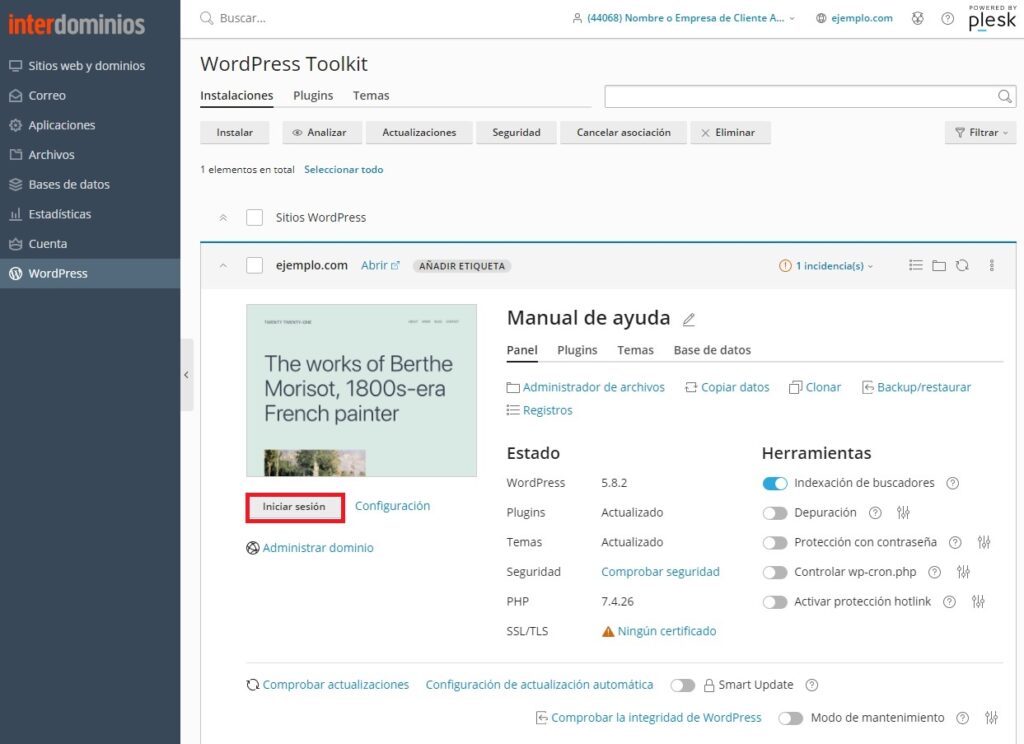1024x744 pixels.
Task: Disable Indexación de buscadores toggle
Action: [775, 483]
